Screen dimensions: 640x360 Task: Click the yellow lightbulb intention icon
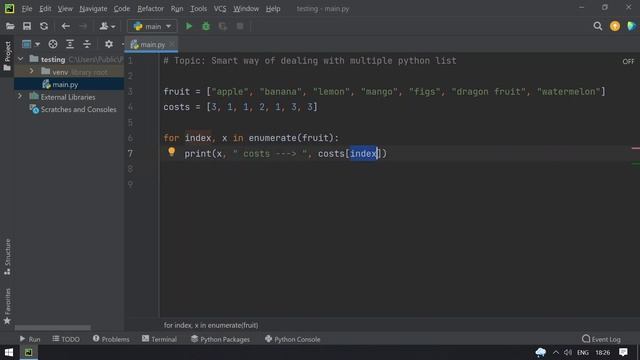171,152
